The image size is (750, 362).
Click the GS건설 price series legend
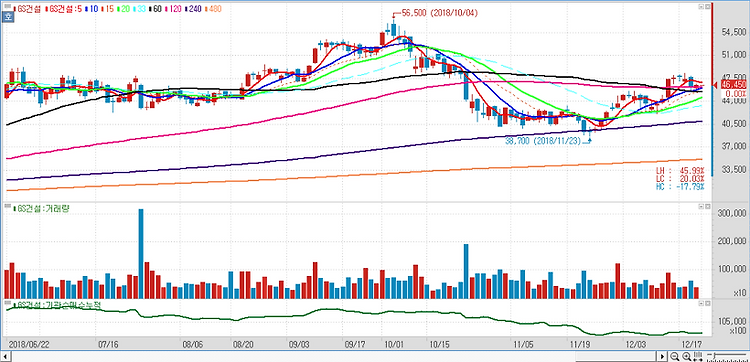[27, 9]
